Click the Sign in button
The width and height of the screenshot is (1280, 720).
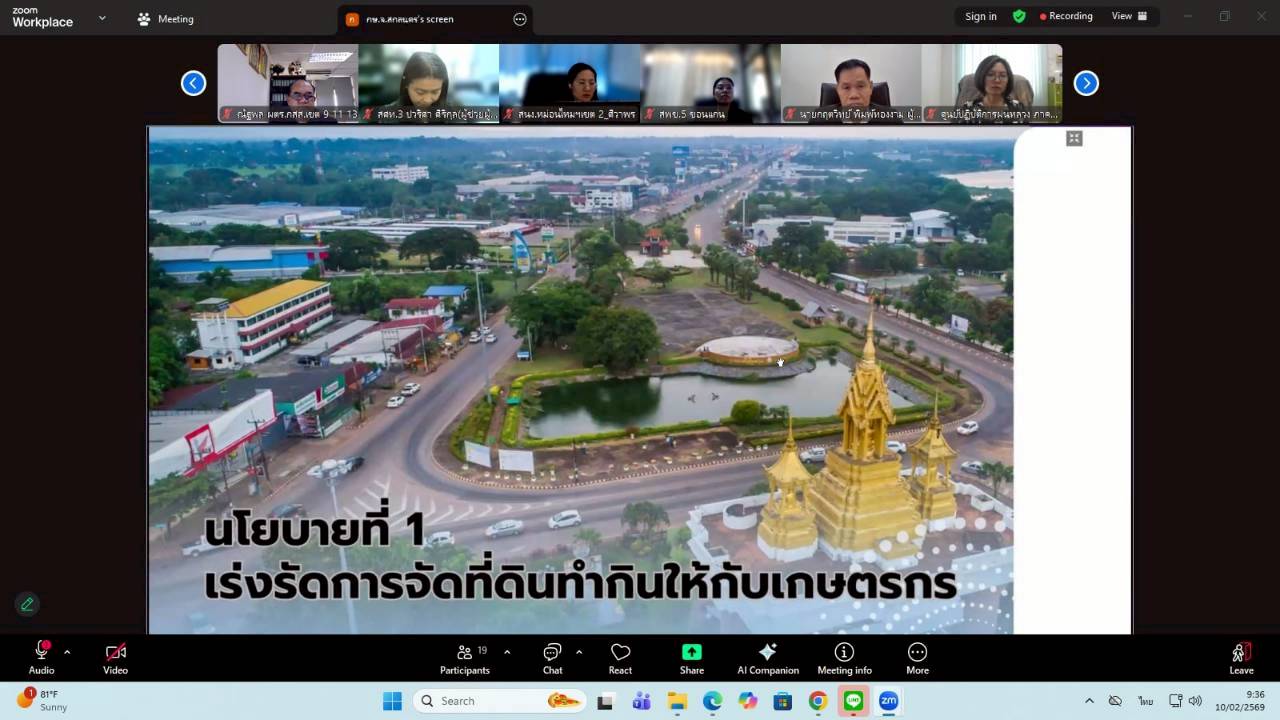point(980,16)
